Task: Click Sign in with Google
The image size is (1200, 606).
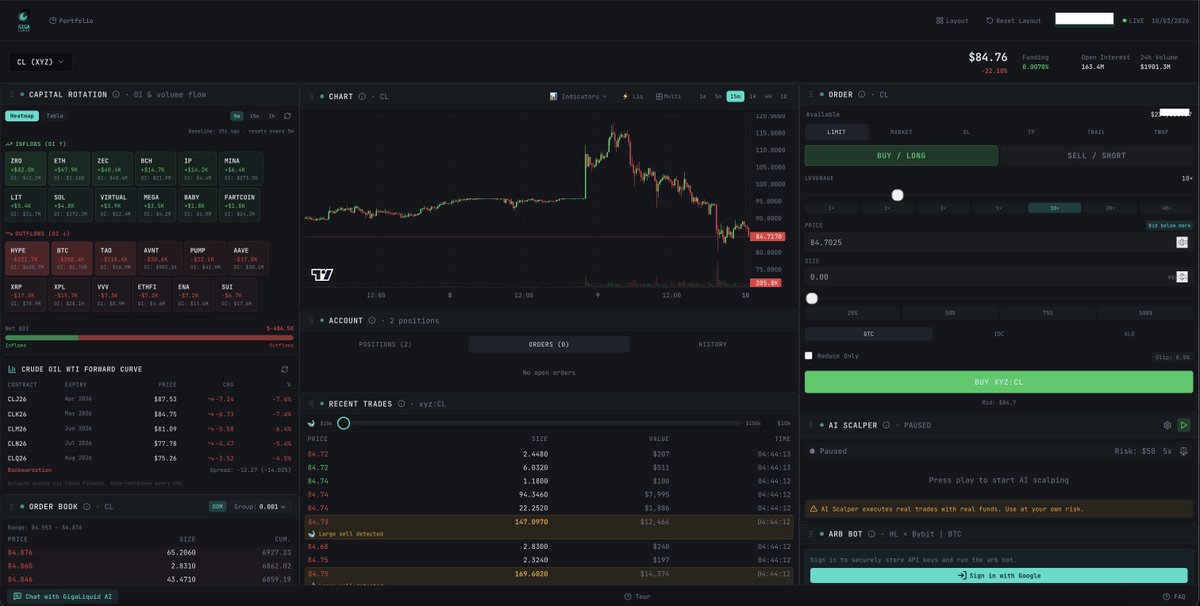Action: (x=999, y=575)
